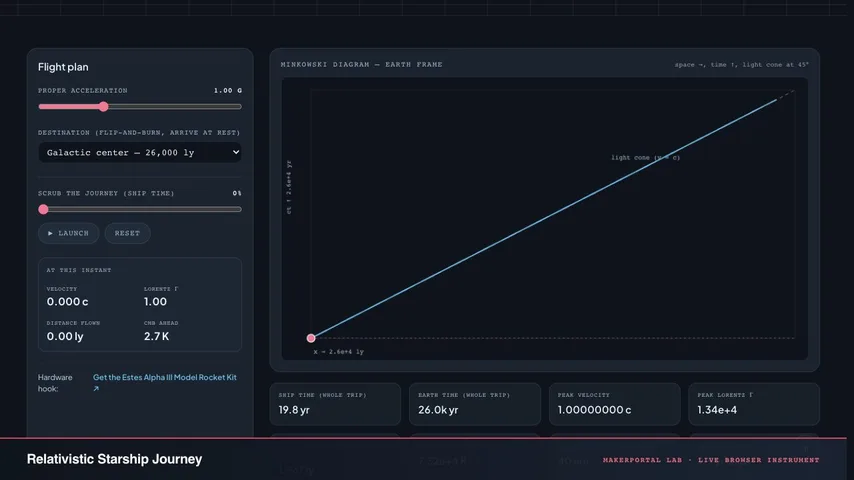Click the light cone label on diagram
This screenshot has height=480, width=854.
[x=645, y=157]
